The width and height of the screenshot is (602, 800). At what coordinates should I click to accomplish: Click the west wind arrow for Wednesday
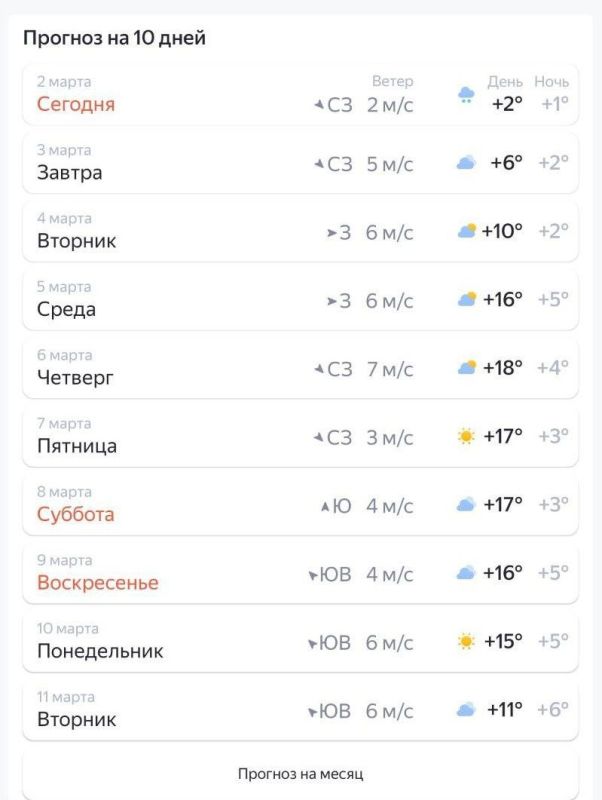coord(332,301)
